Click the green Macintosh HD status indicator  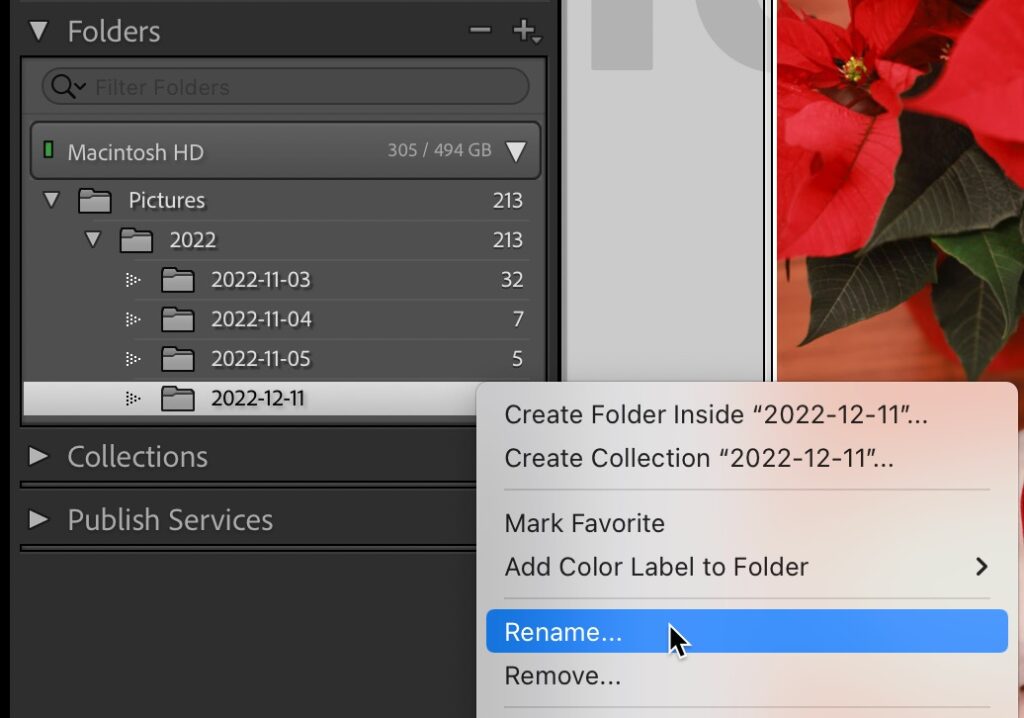[48, 151]
